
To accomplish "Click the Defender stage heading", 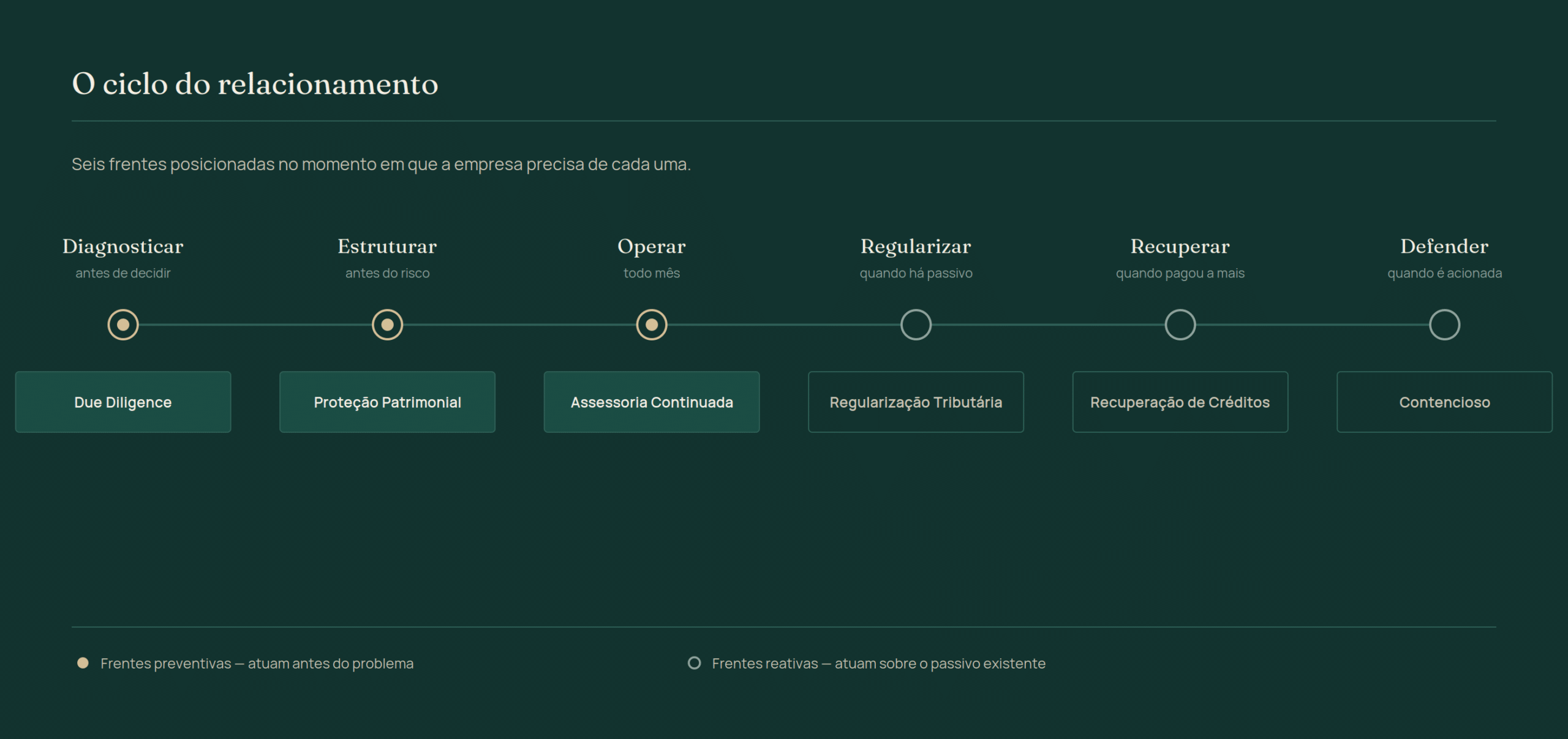I will coord(1445,247).
